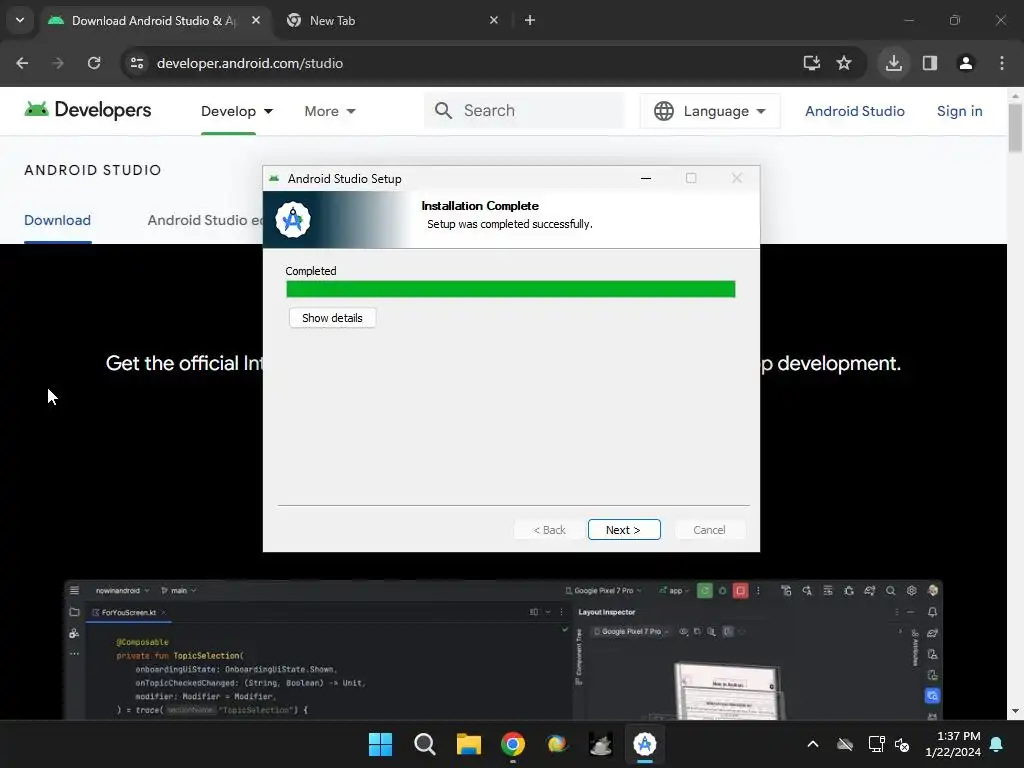Open the muted volume tray icon
The width and height of the screenshot is (1024, 768).
pyautogui.click(x=903, y=744)
